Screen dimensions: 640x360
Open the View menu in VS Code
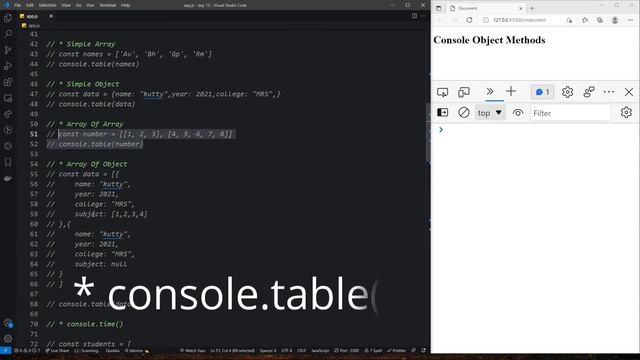tap(66, 5)
